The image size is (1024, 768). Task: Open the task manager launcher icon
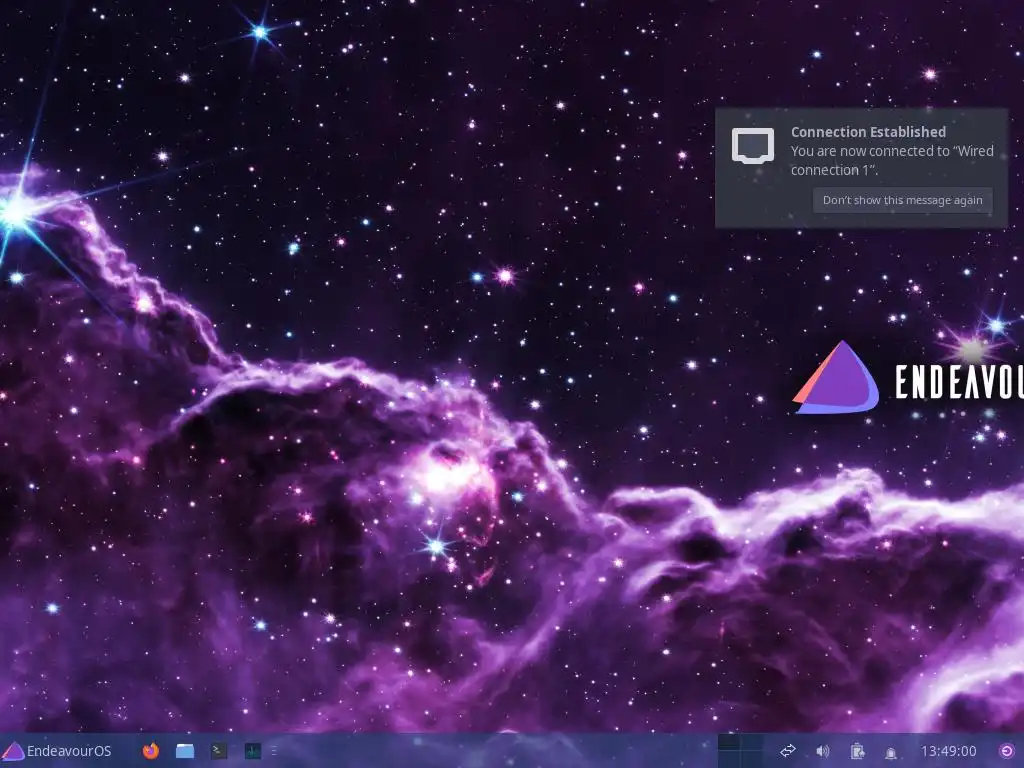click(x=253, y=751)
